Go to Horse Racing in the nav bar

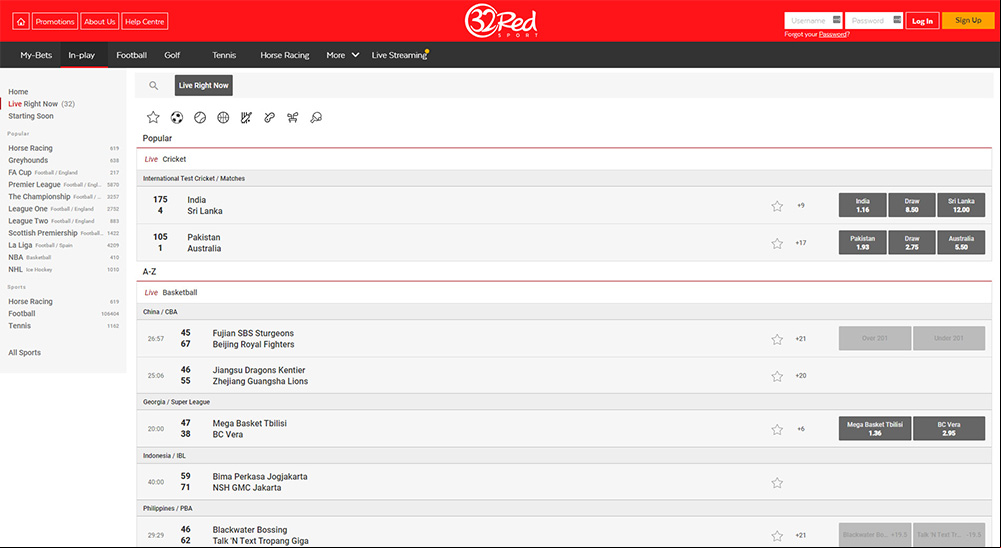tap(285, 55)
